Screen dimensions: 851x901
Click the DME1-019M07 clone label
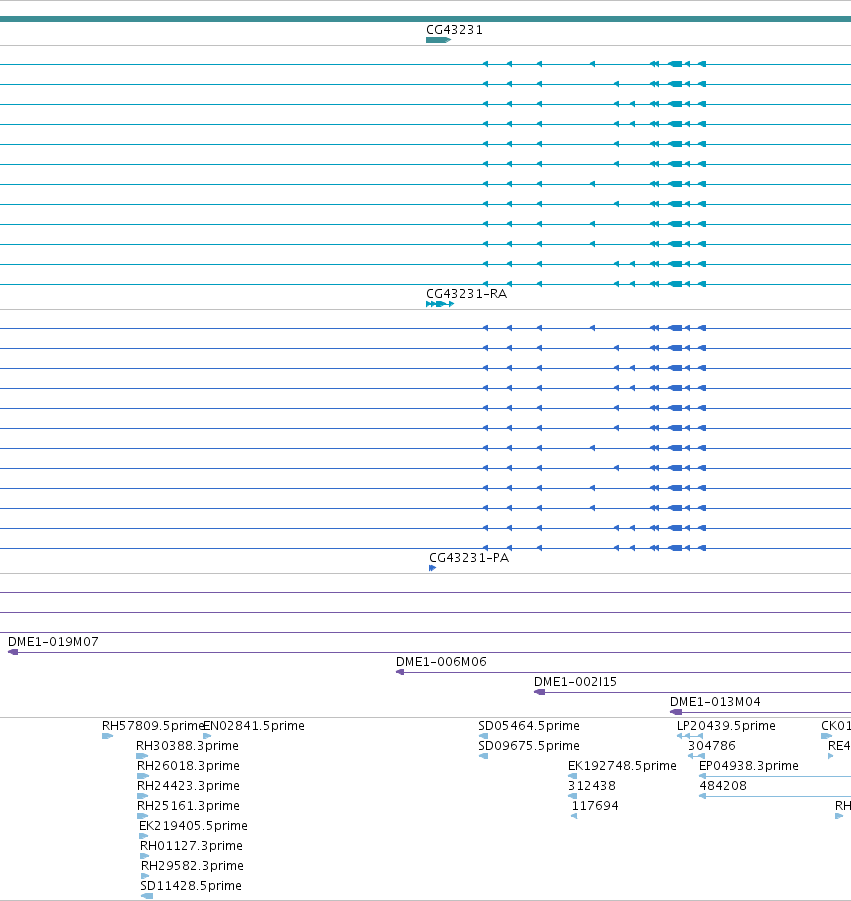pos(53,642)
